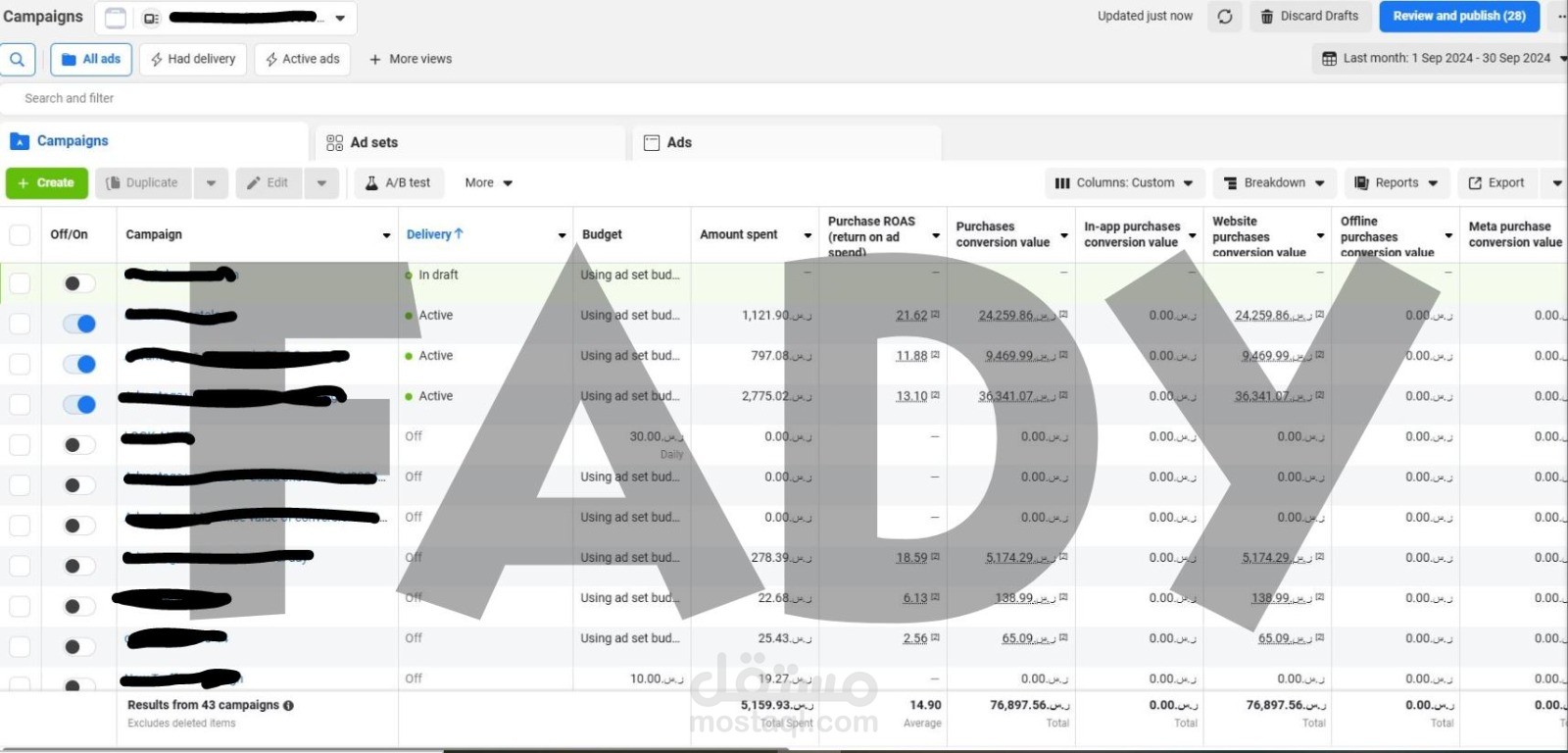Image resolution: width=1568 pixels, height=753 pixels.
Task: Sort by the Delivery column header
Action: click(435, 234)
